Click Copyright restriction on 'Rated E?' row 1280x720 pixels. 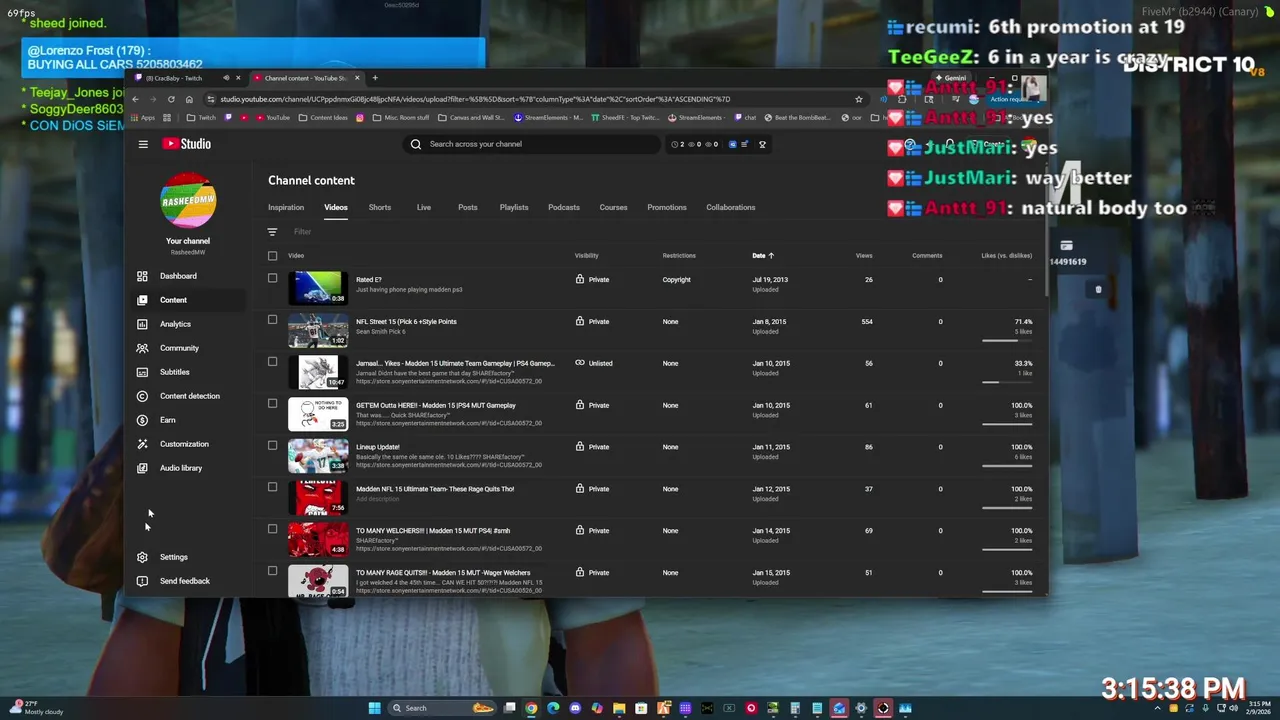(x=676, y=280)
